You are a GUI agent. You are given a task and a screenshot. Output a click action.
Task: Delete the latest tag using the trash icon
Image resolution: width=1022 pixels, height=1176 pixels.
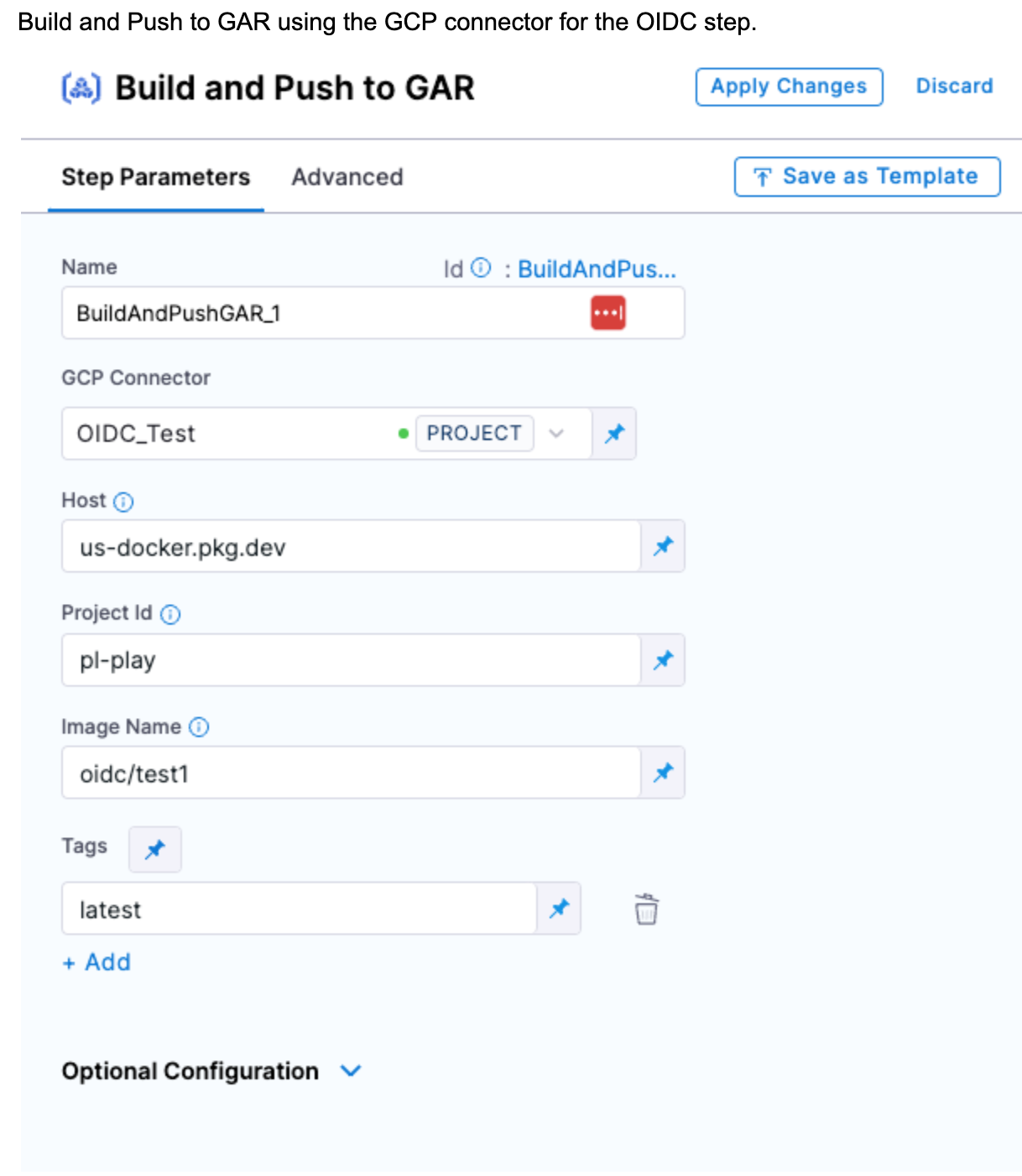click(x=645, y=908)
